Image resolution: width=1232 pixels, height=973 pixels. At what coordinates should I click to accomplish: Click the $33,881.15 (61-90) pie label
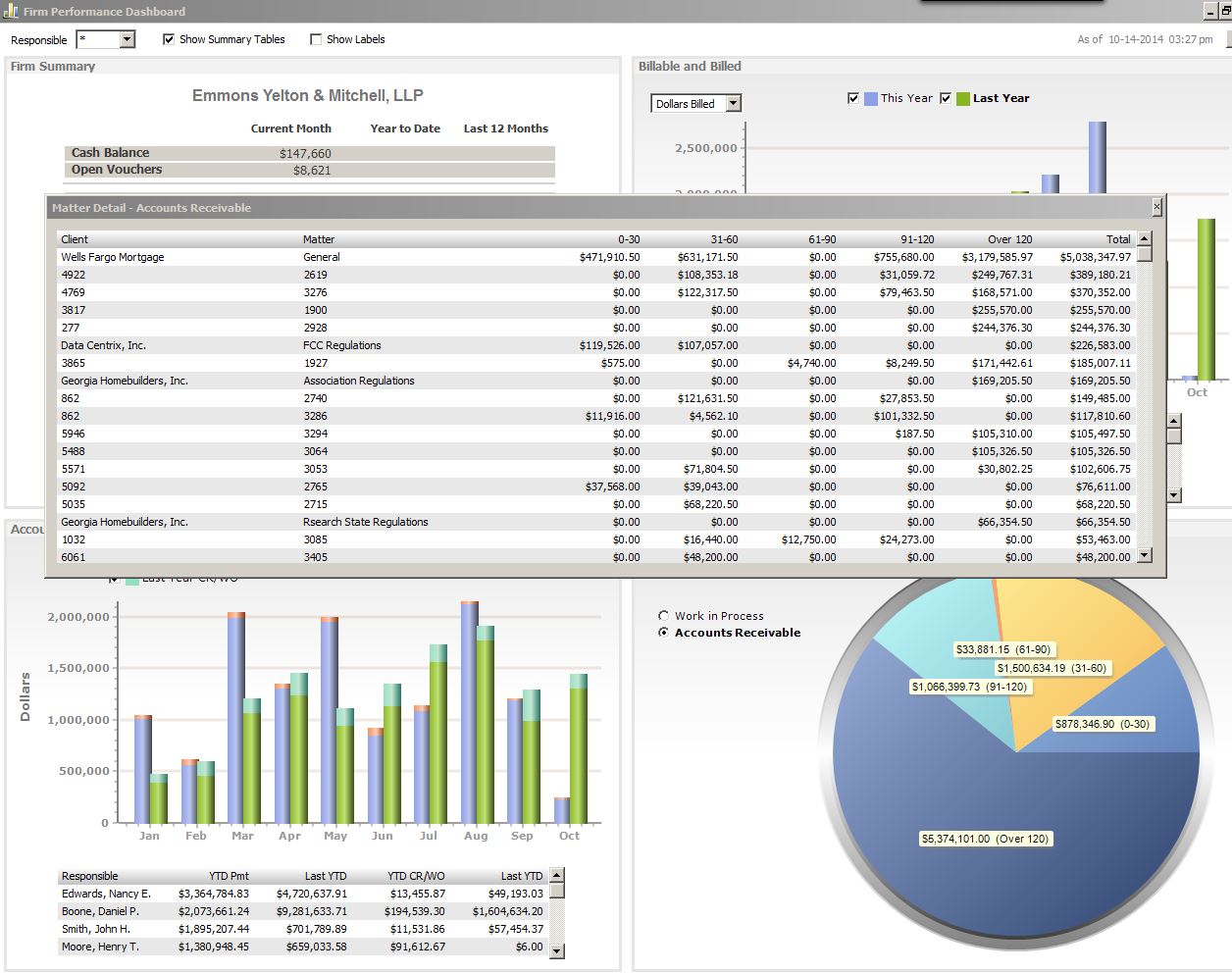tap(1003, 649)
